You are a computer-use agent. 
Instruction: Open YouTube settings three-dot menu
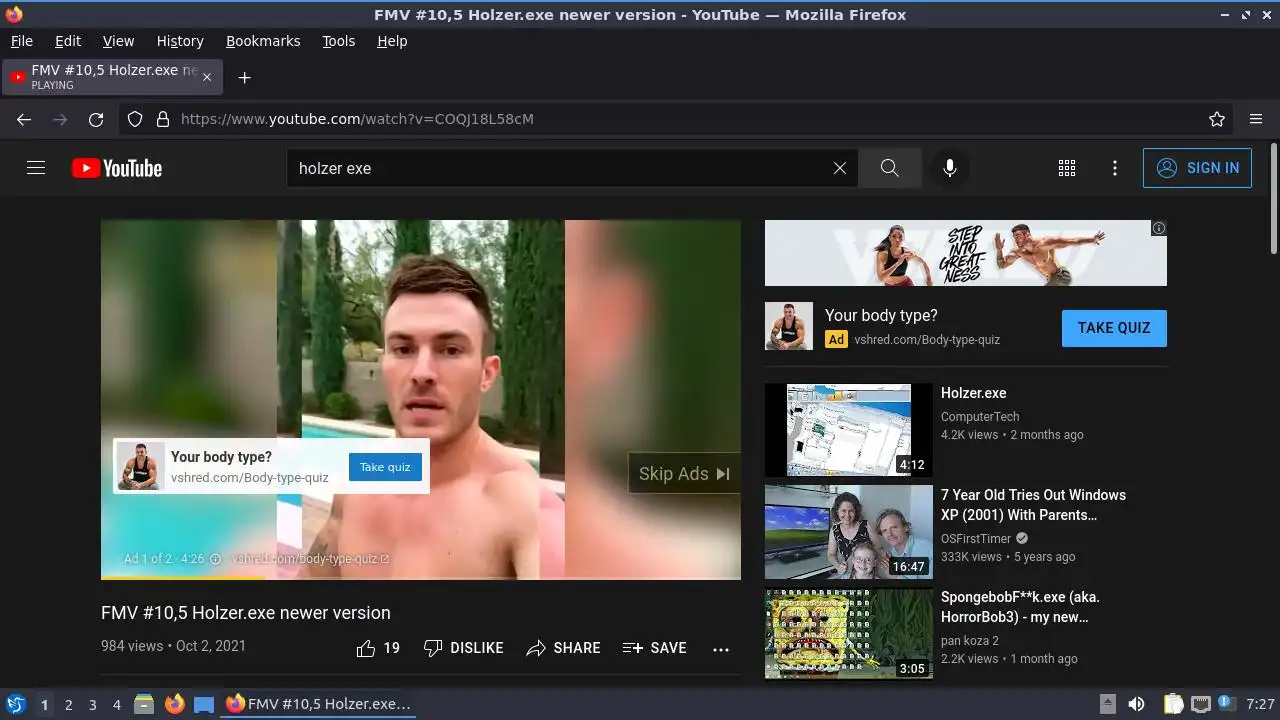(1115, 168)
